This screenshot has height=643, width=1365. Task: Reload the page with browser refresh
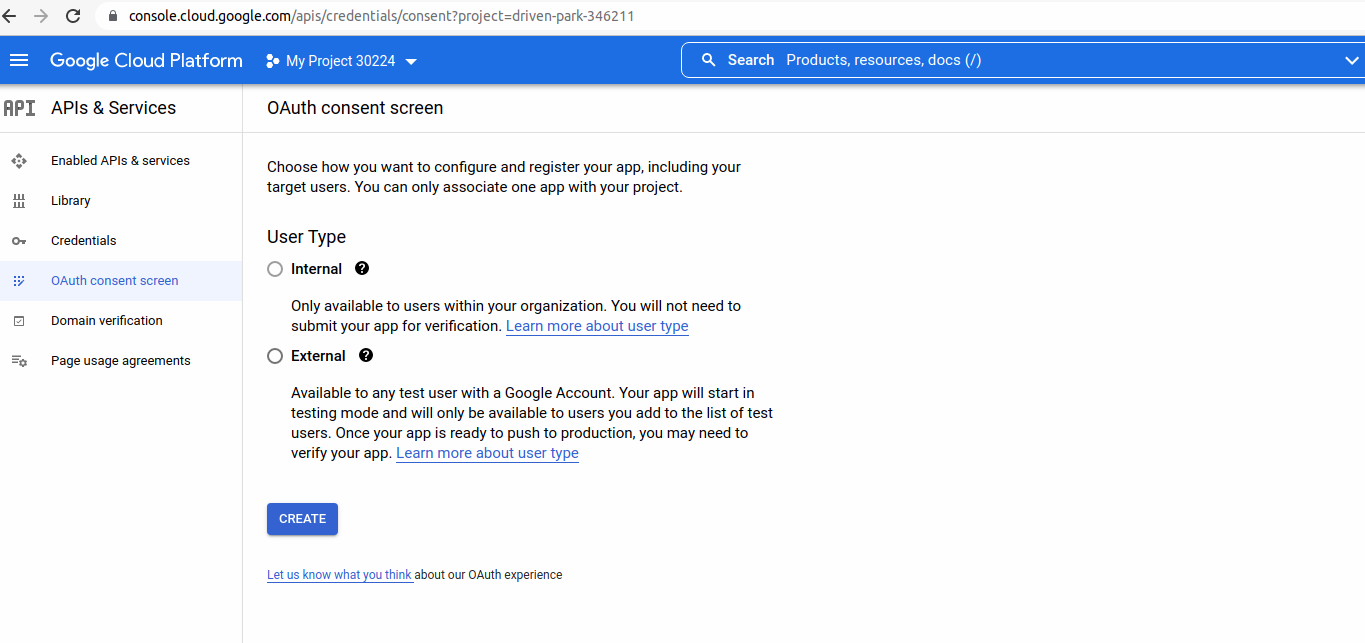(73, 16)
